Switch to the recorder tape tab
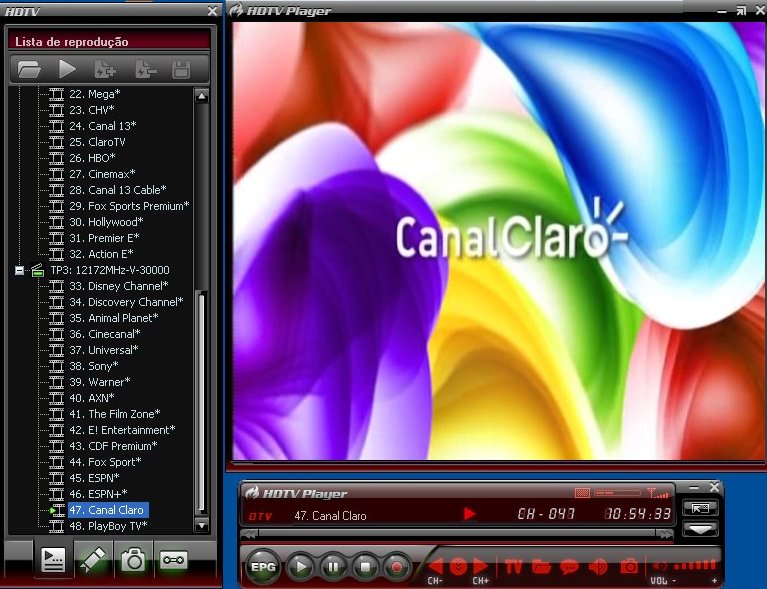This screenshot has height=589, width=767. point(174,559)
